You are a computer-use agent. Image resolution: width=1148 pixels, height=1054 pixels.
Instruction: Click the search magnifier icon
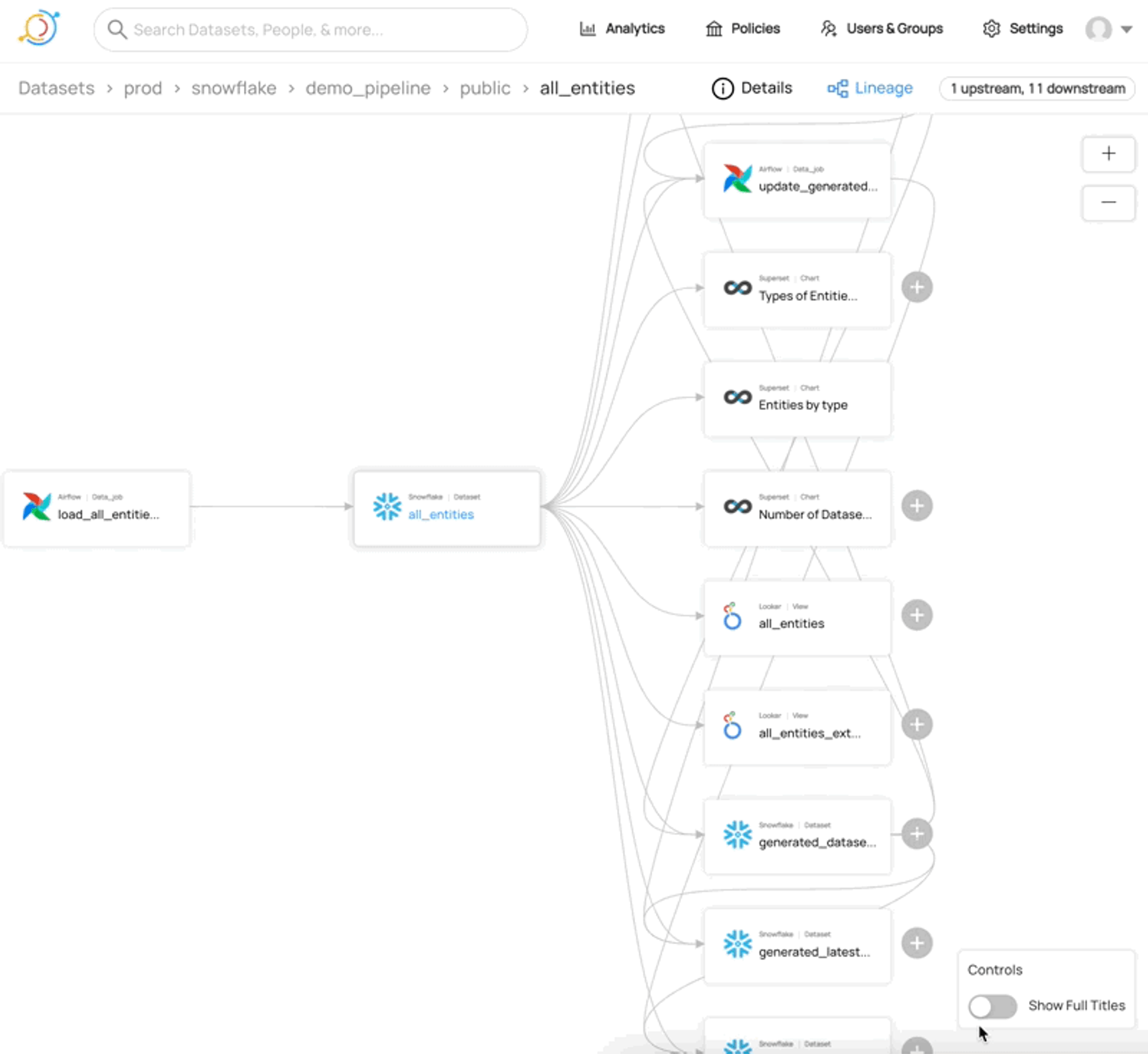117,29
